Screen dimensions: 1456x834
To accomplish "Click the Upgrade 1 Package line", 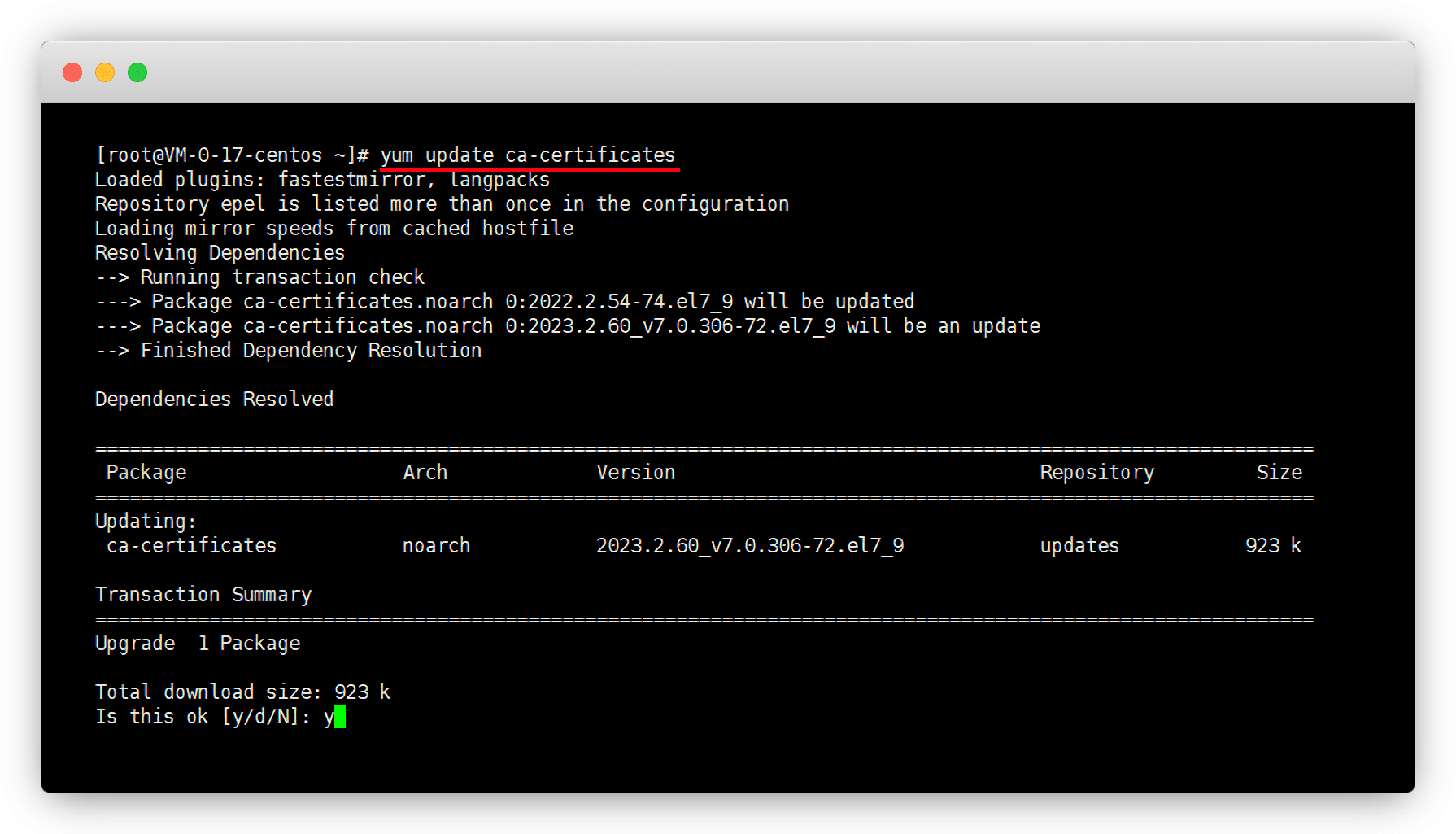I will [x=198, y=644].
